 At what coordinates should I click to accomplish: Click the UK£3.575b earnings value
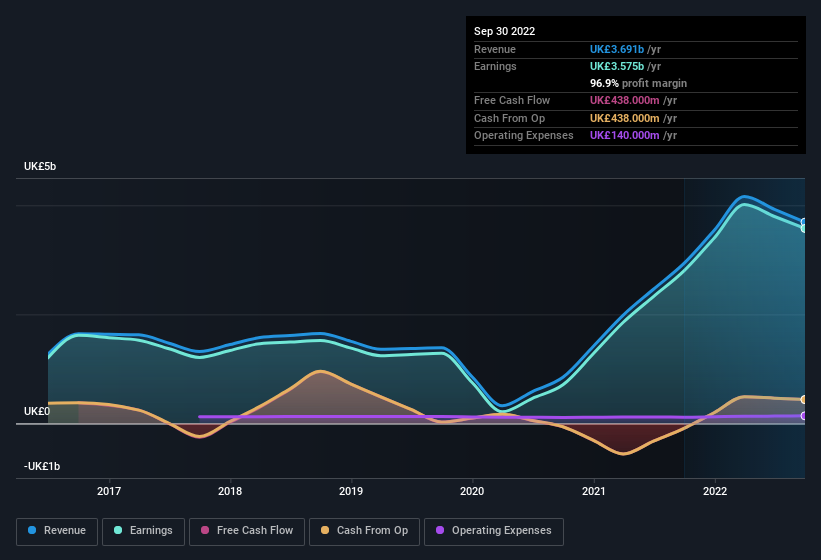tap(617, 66)
